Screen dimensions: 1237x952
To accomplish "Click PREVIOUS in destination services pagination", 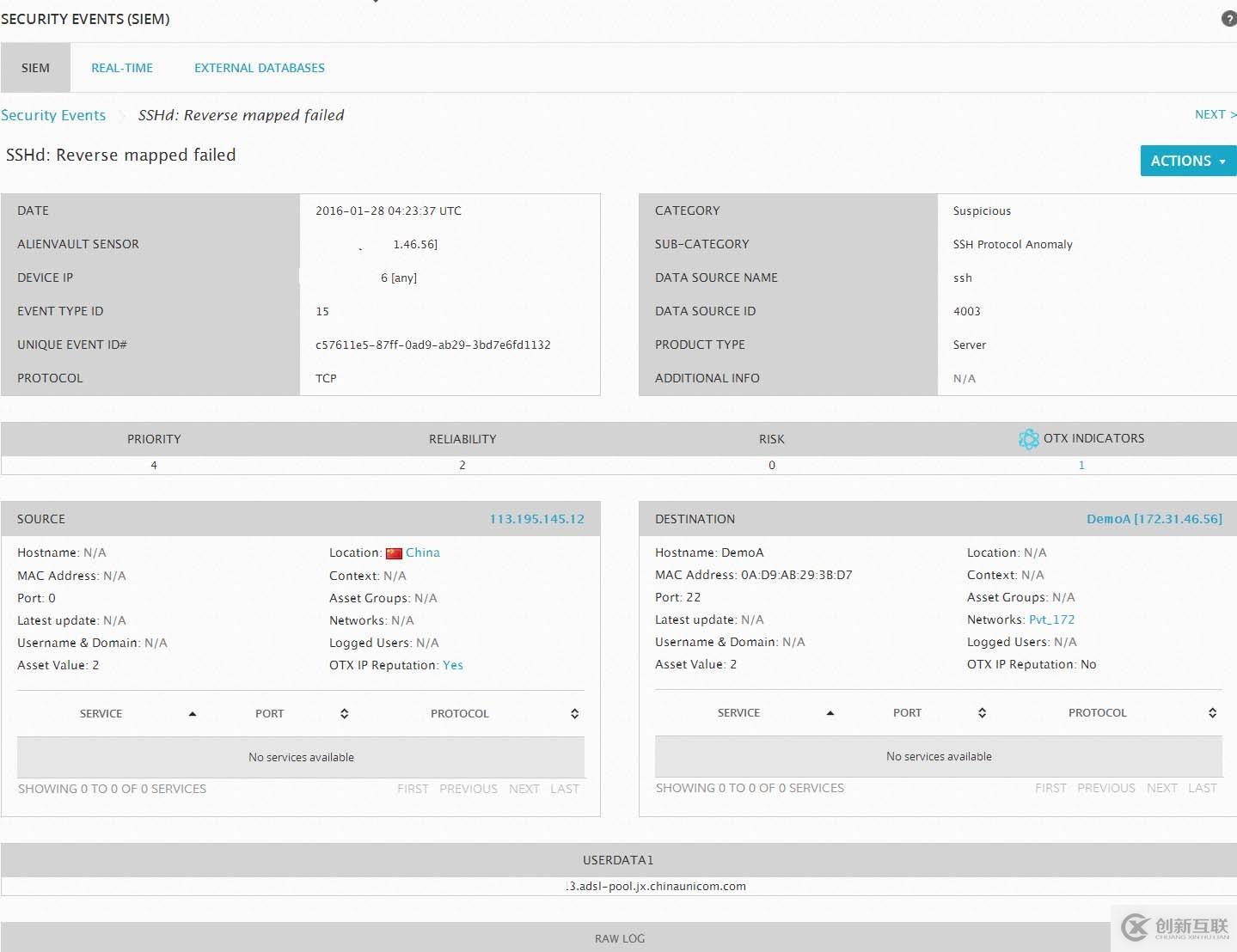I will click(x=1106, y=788).
